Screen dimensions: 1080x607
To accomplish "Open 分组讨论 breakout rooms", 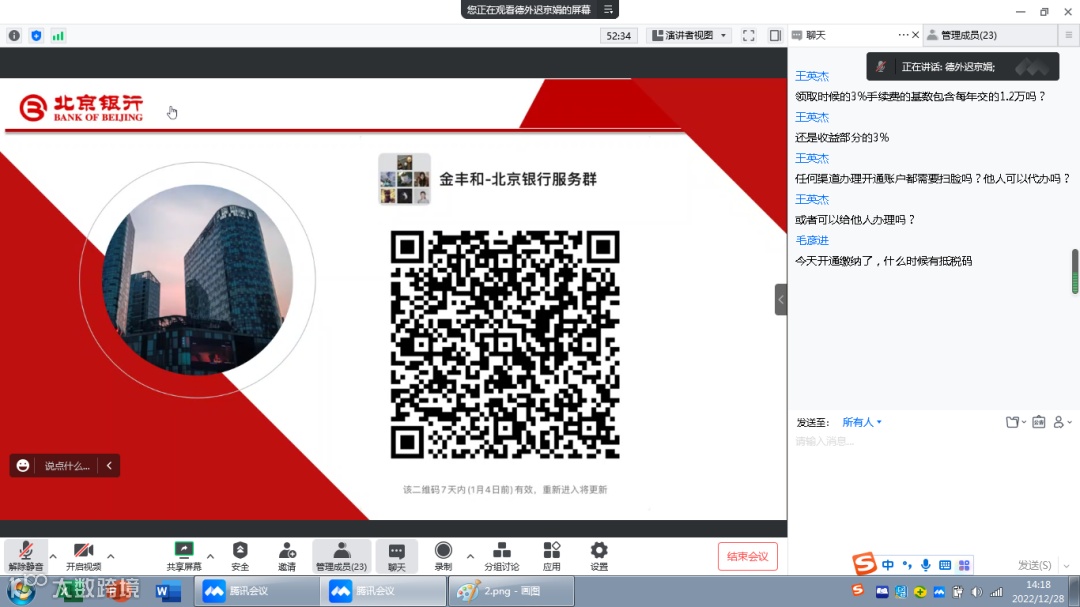I will point(501,556).
